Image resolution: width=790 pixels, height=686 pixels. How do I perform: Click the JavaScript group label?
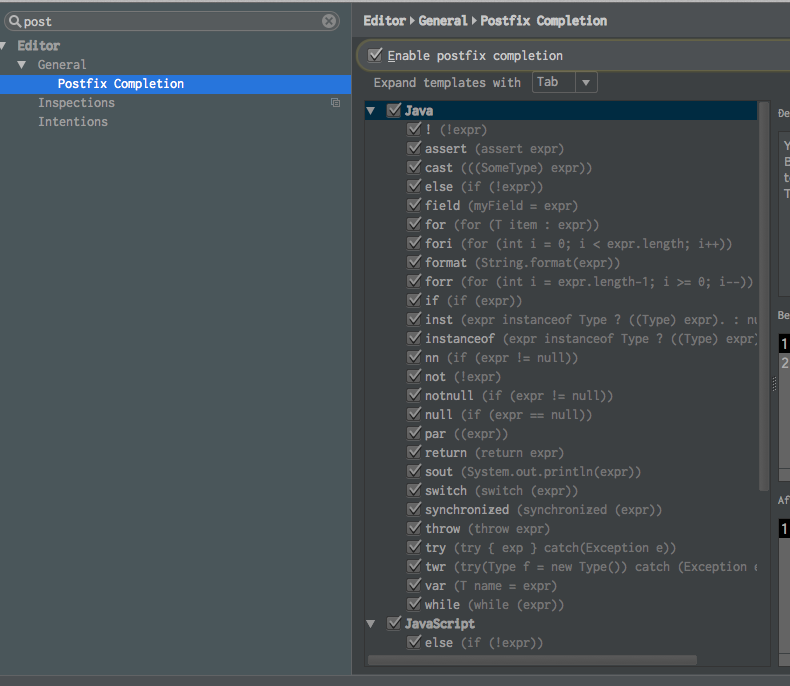[440, 624]
